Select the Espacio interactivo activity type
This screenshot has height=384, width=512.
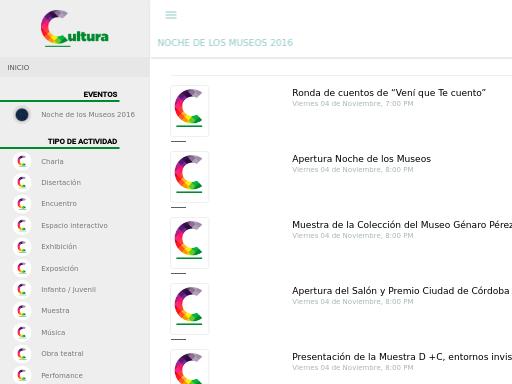click(74, 226)
